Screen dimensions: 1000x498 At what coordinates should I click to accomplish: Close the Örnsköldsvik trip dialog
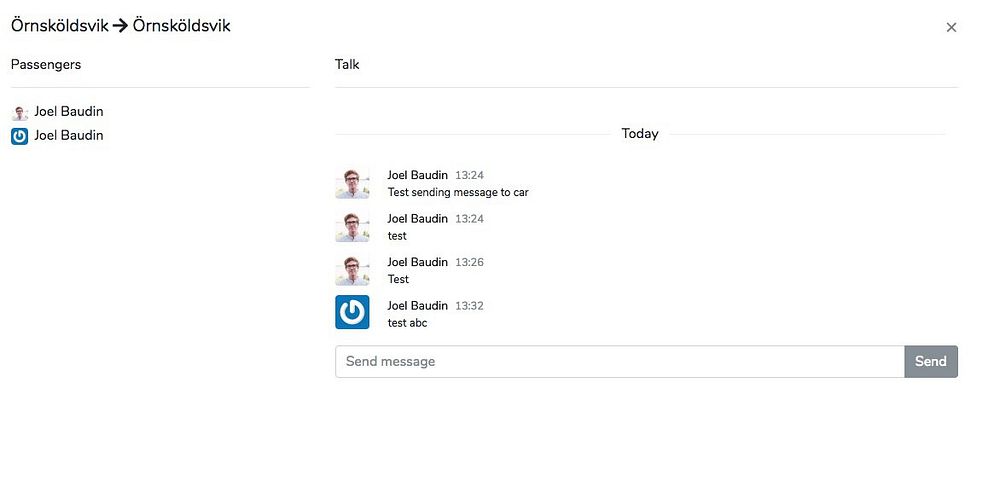pyautogui.click(x=951, y=27)
